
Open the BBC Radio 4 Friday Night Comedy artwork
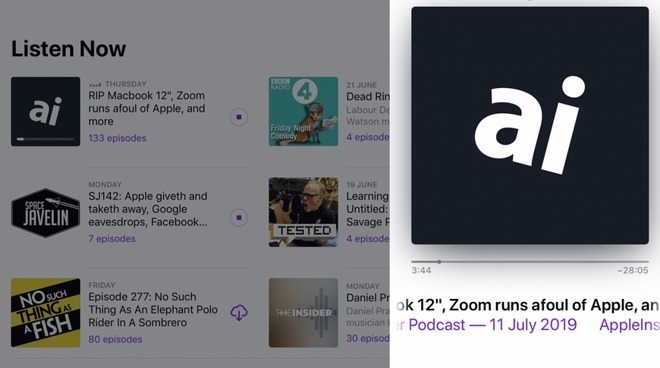(303, 112)
